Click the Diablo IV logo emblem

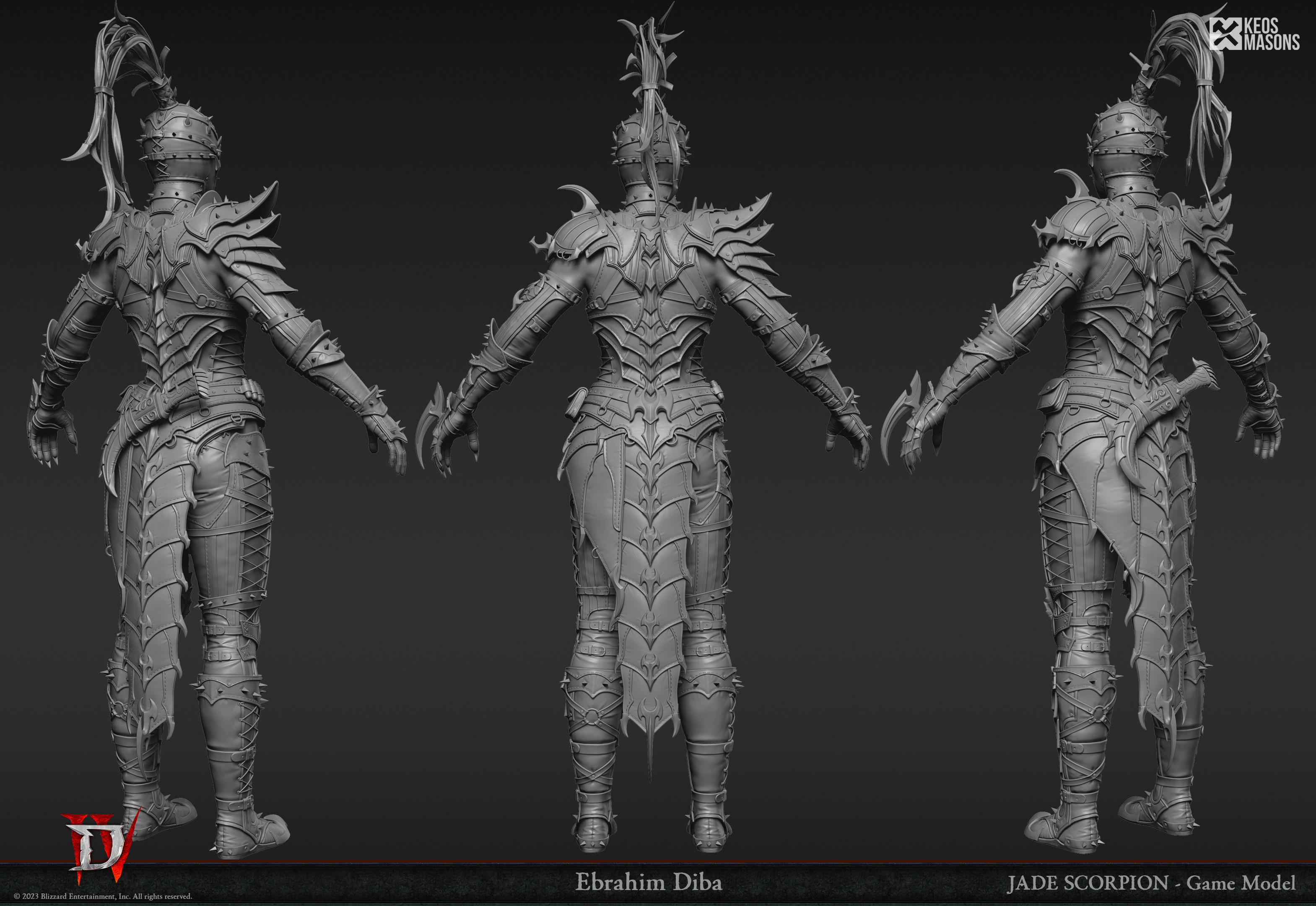(101, 847)
